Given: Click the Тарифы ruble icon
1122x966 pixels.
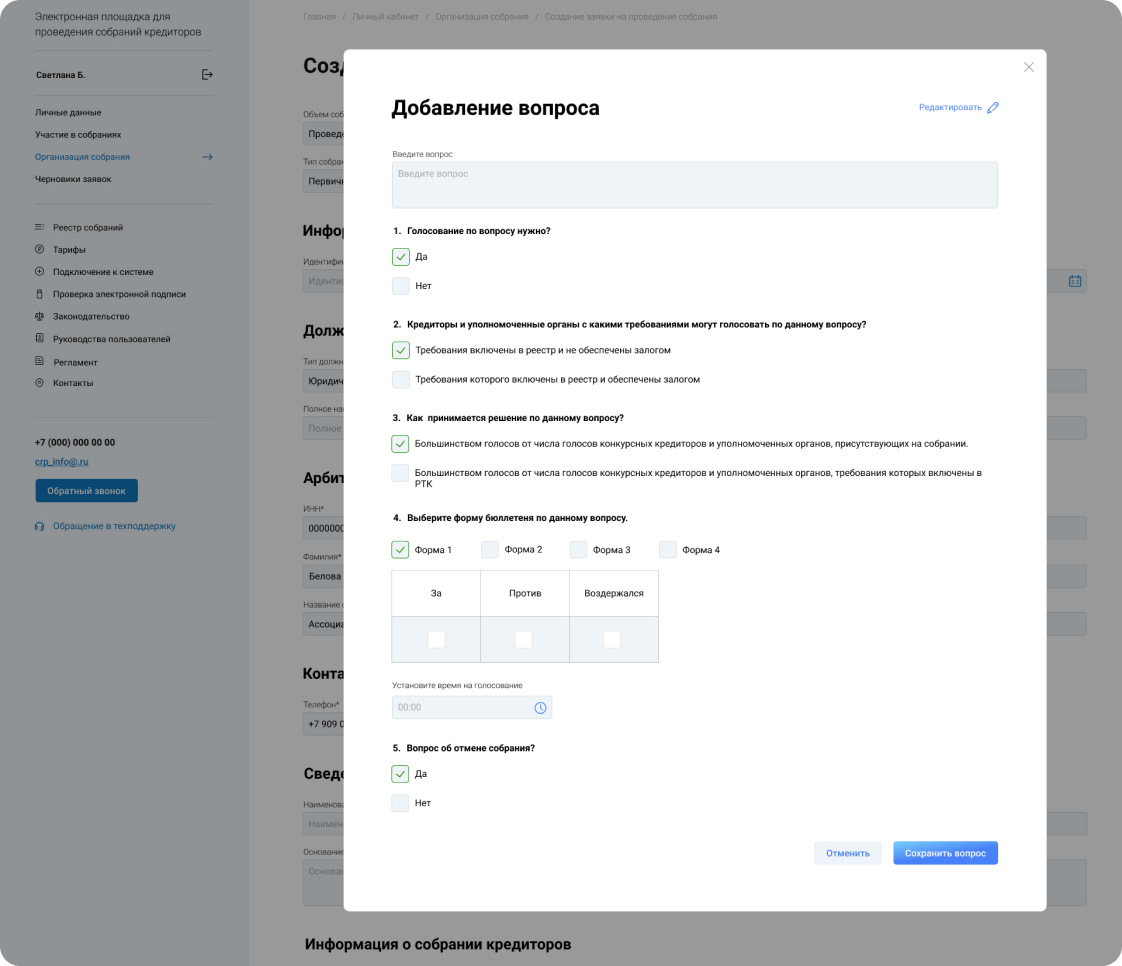Looking at the screenshot, I should (40, 250).
